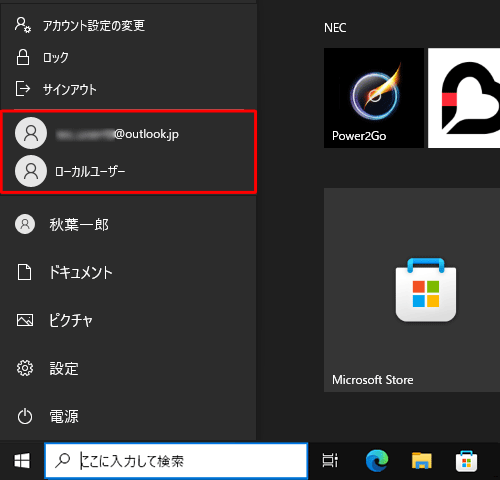The height and width of the screenshot is (480, 500).
Task: Click the Pictures landscape icon
Action: coord(25,320)
